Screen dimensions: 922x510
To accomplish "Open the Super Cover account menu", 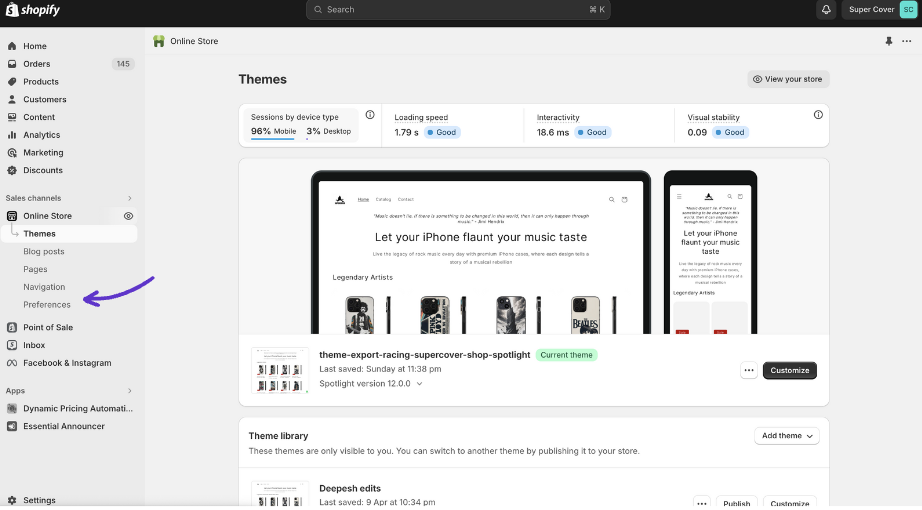I will (880, 9).
